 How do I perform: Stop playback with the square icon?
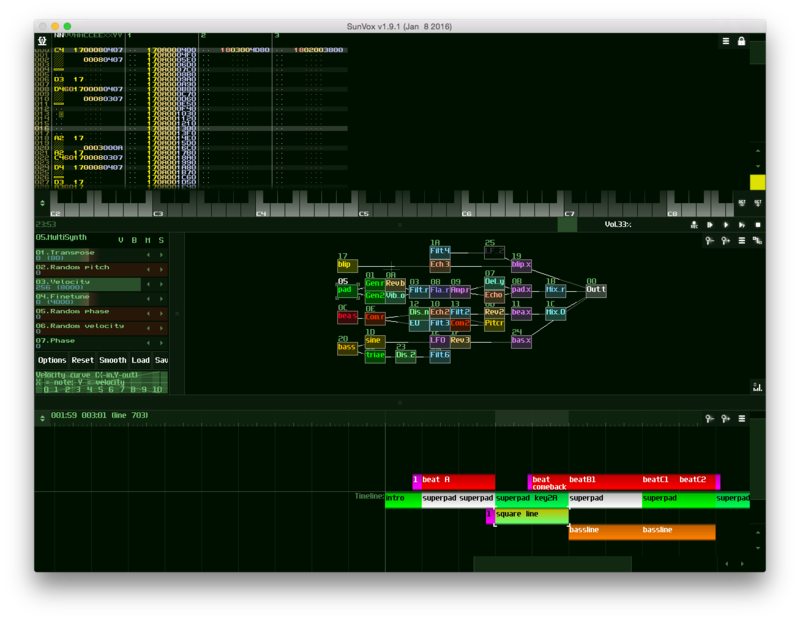758,225
